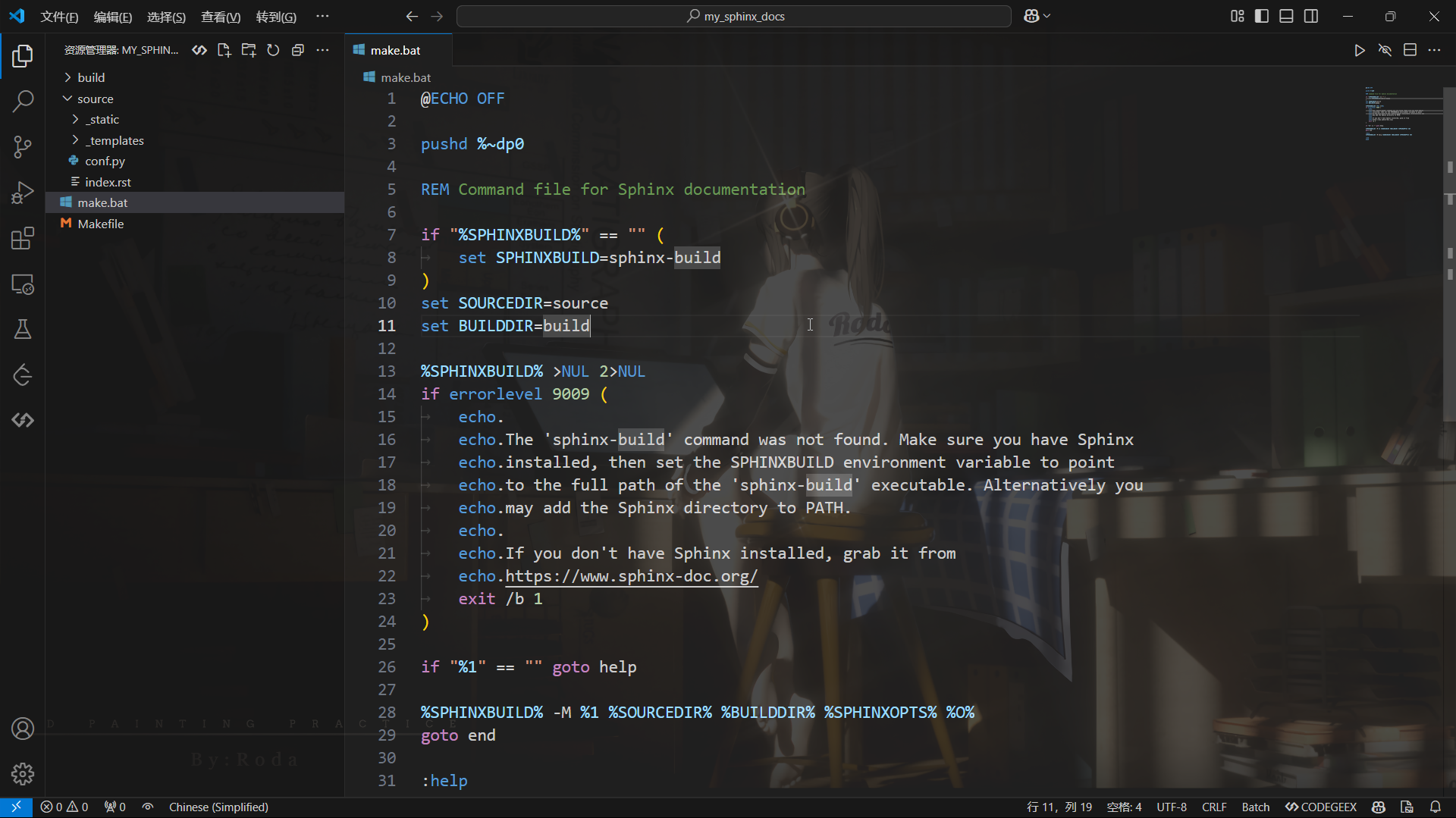Change the CRLF line ending setting
Screen dimensions: 1456x818
pyautogui.click(x=1214, y=807)
